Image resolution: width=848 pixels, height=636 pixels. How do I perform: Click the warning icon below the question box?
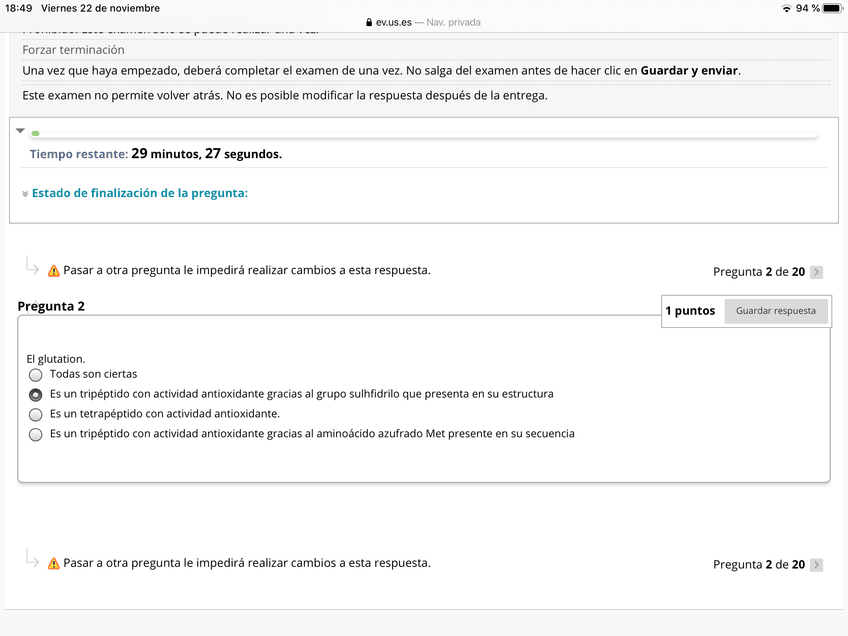point(54,564)
